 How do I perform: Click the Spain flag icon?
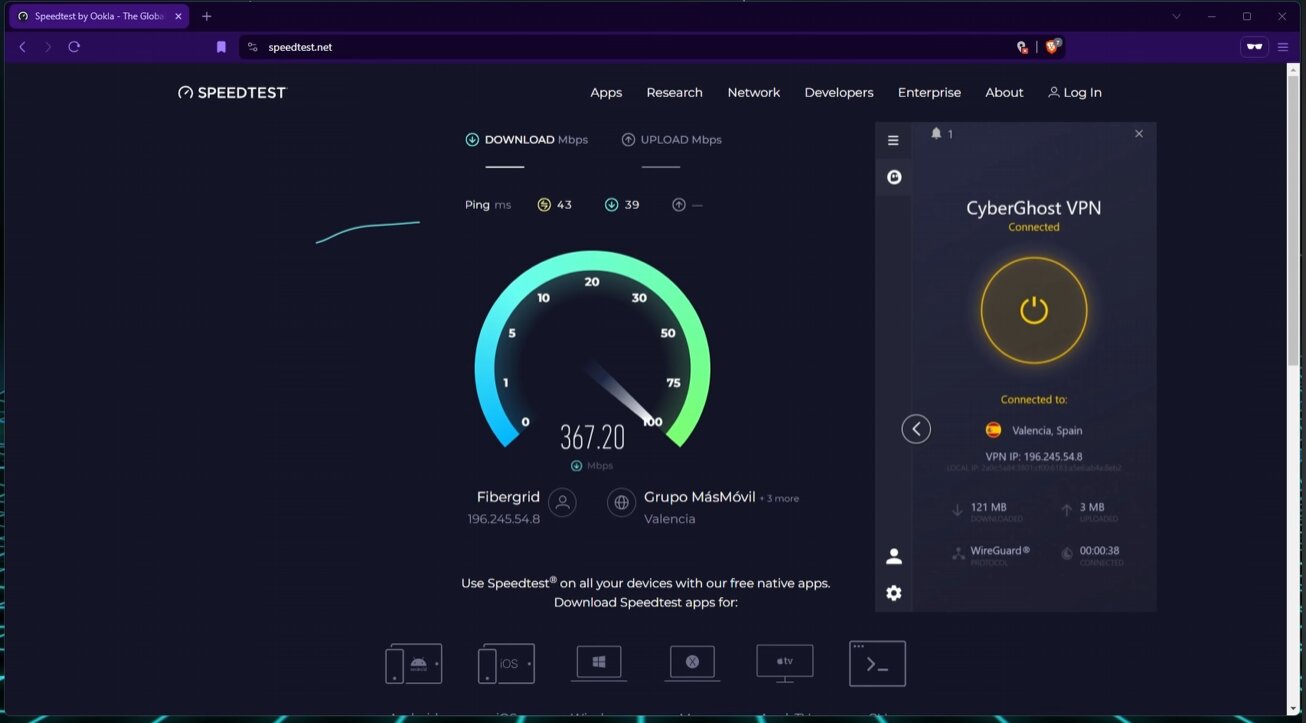coord(993,430)
